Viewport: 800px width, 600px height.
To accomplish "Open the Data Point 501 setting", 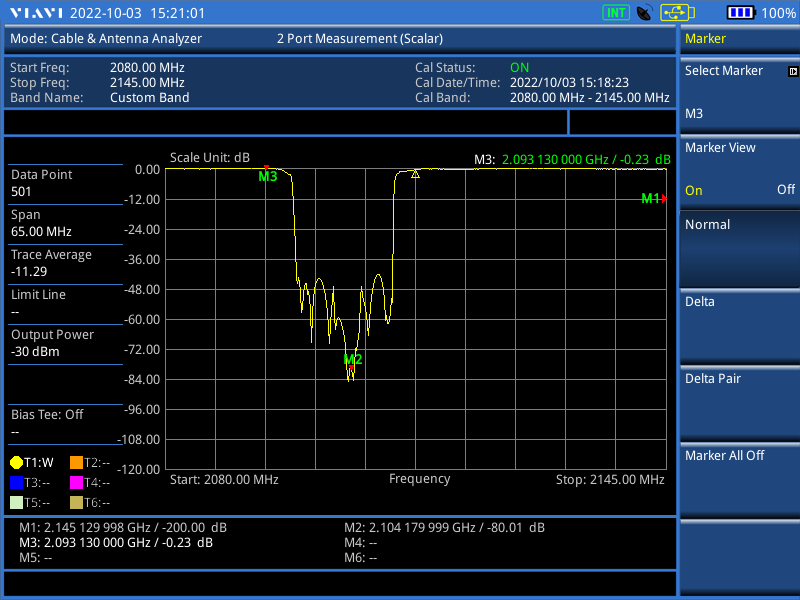I will (65, 184).
